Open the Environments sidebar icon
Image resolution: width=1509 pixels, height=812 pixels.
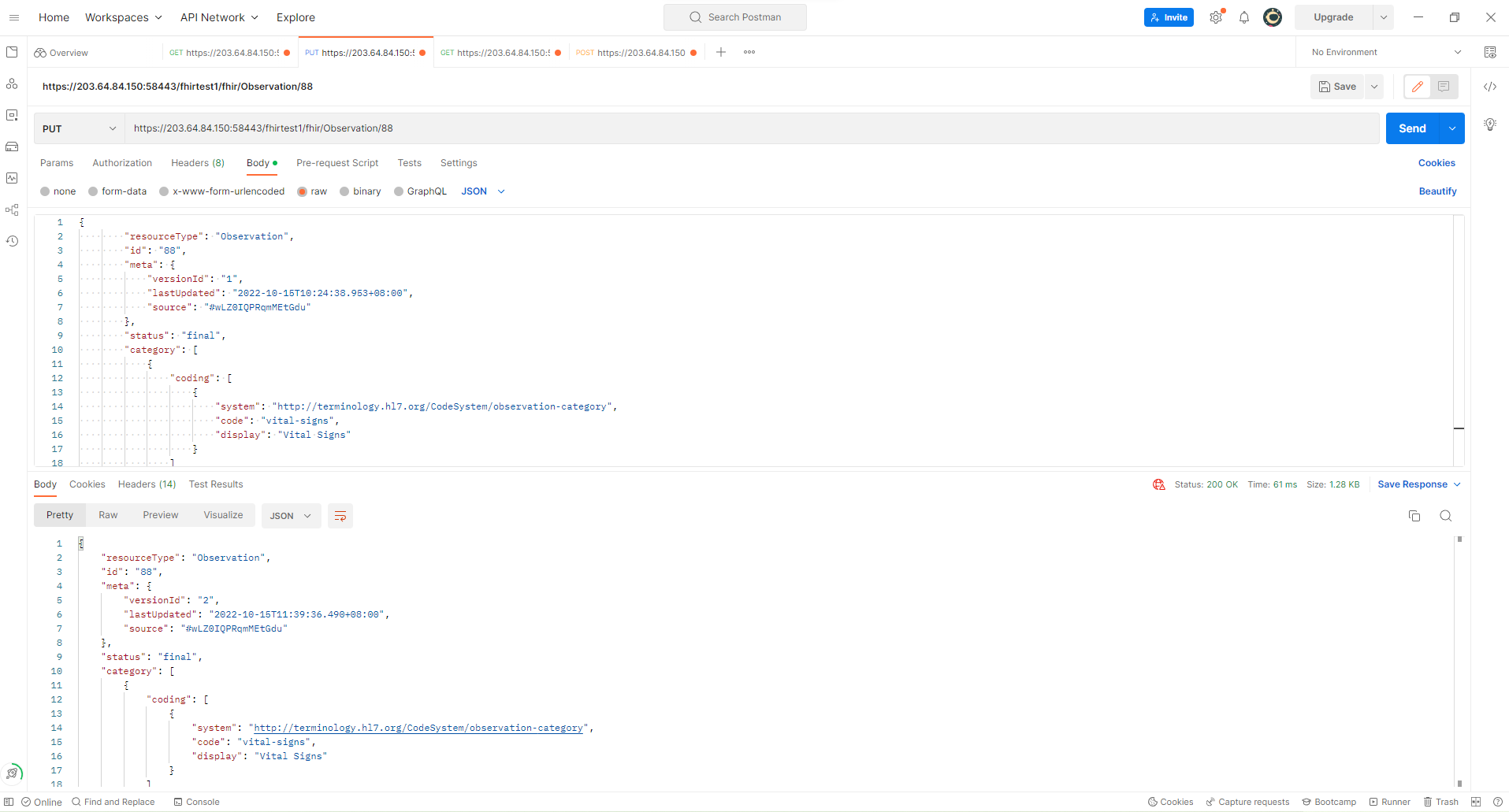click(x=12, y=115)
